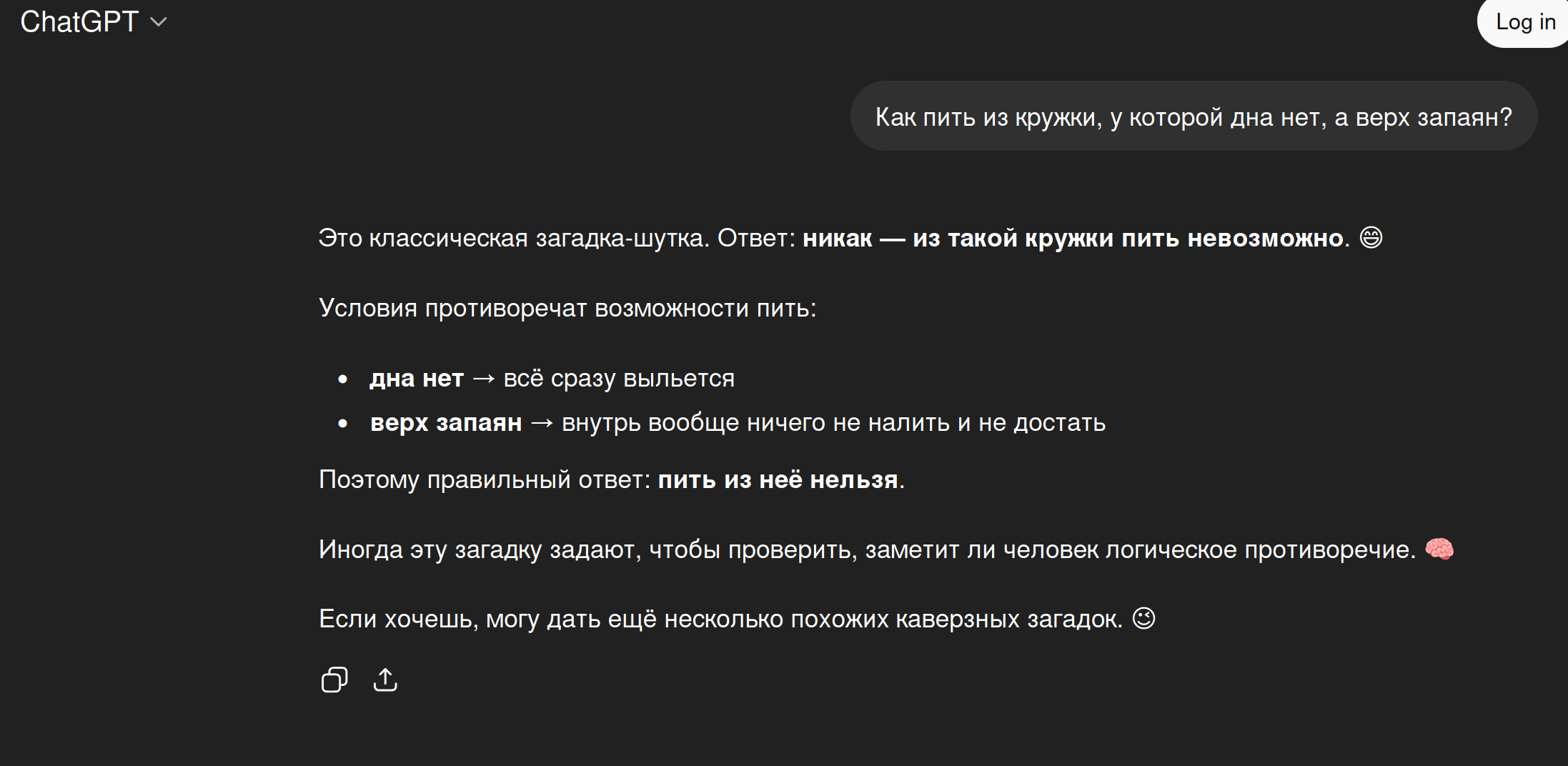Click the line 'Условия противоречат возможности пить:'
This screenshot has height=766, width=1568.
(567, 308)
